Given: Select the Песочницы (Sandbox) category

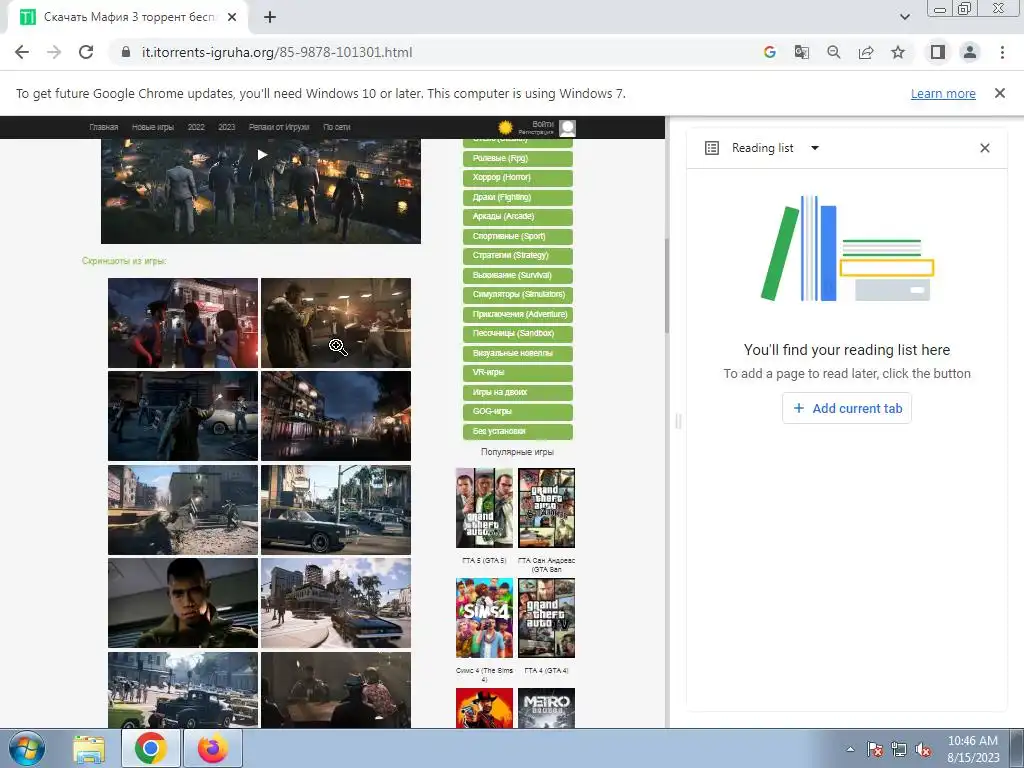Looking at the screenshot, I should tap(518, 334).
